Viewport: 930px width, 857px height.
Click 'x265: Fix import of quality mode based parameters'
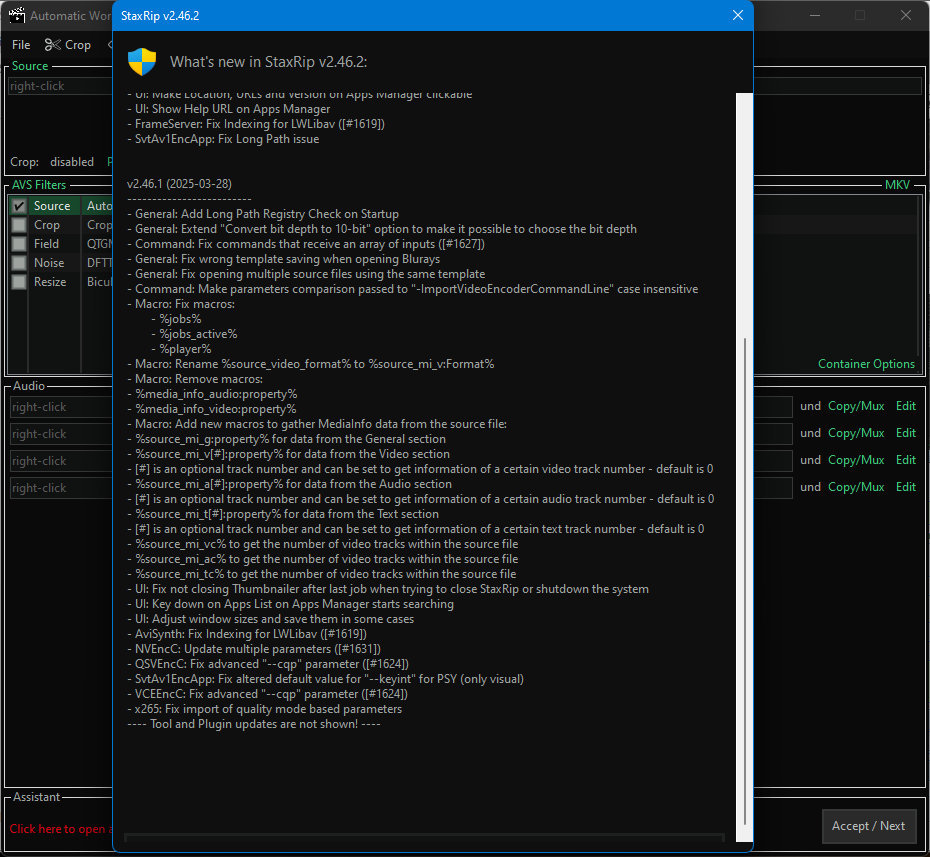pyautogui.click(x=265, y=709)
